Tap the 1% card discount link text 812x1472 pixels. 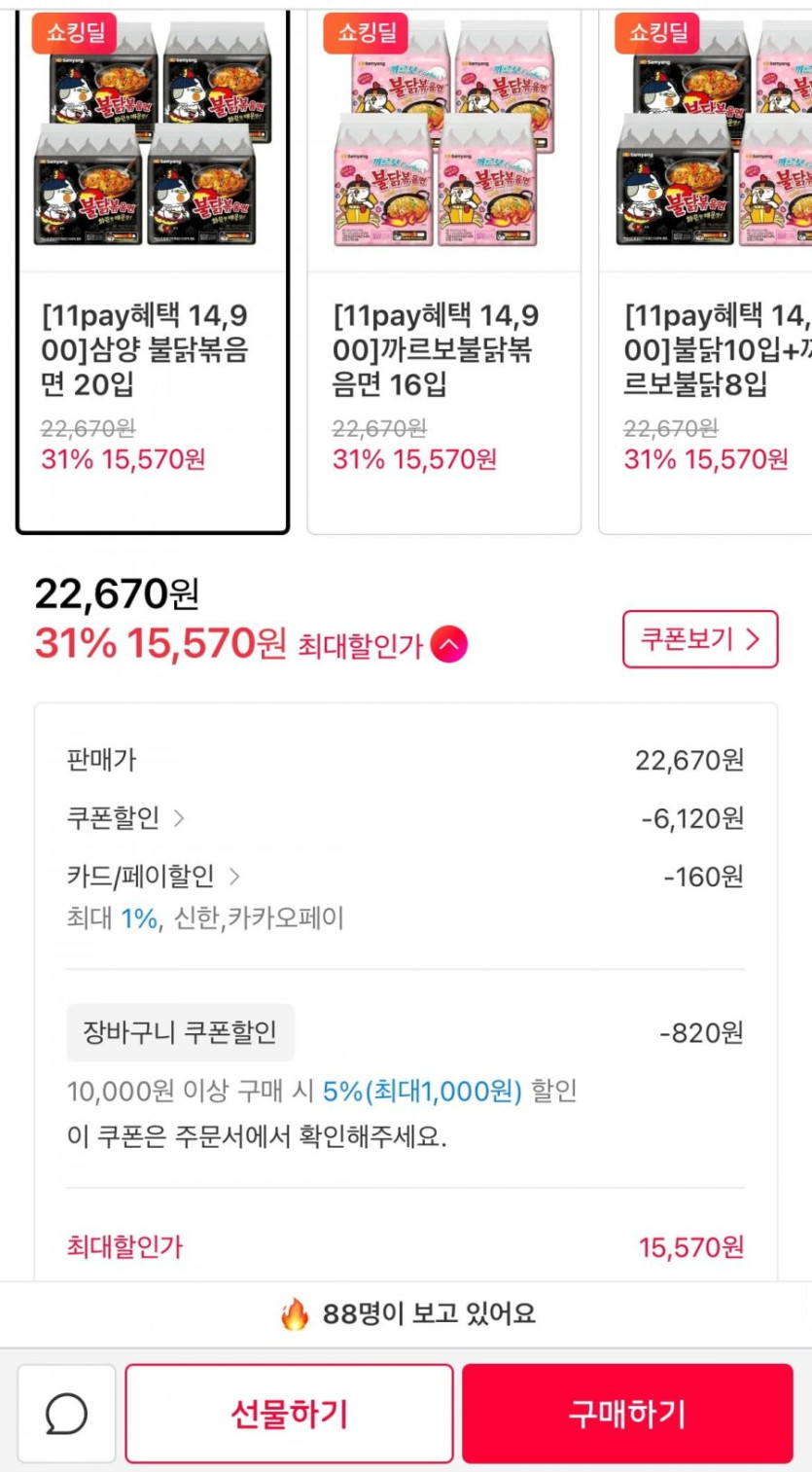coord(140,917)
